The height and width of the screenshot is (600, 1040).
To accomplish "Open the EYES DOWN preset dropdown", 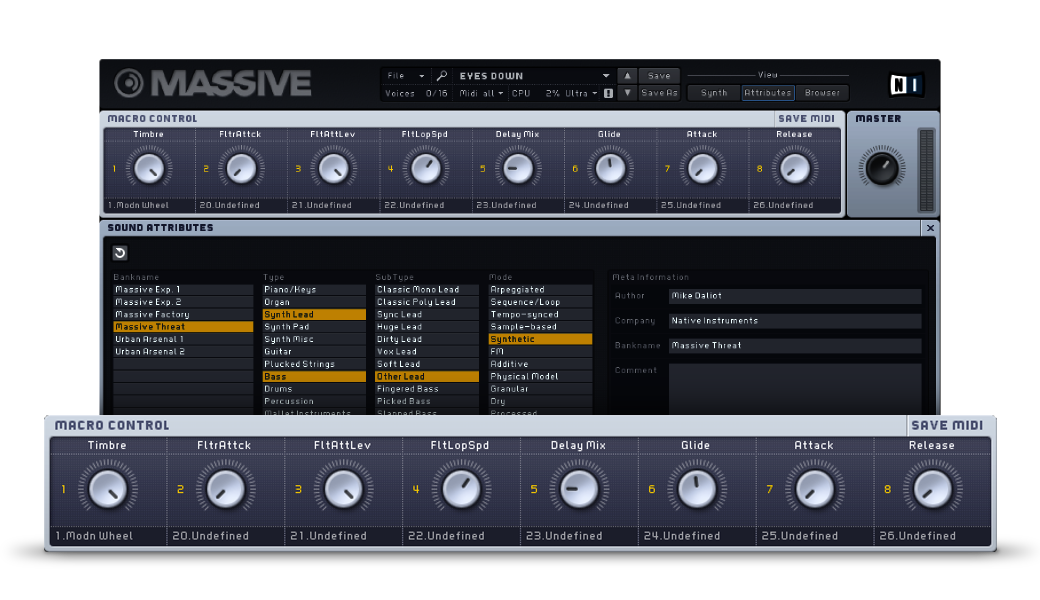I will [535, 76].
